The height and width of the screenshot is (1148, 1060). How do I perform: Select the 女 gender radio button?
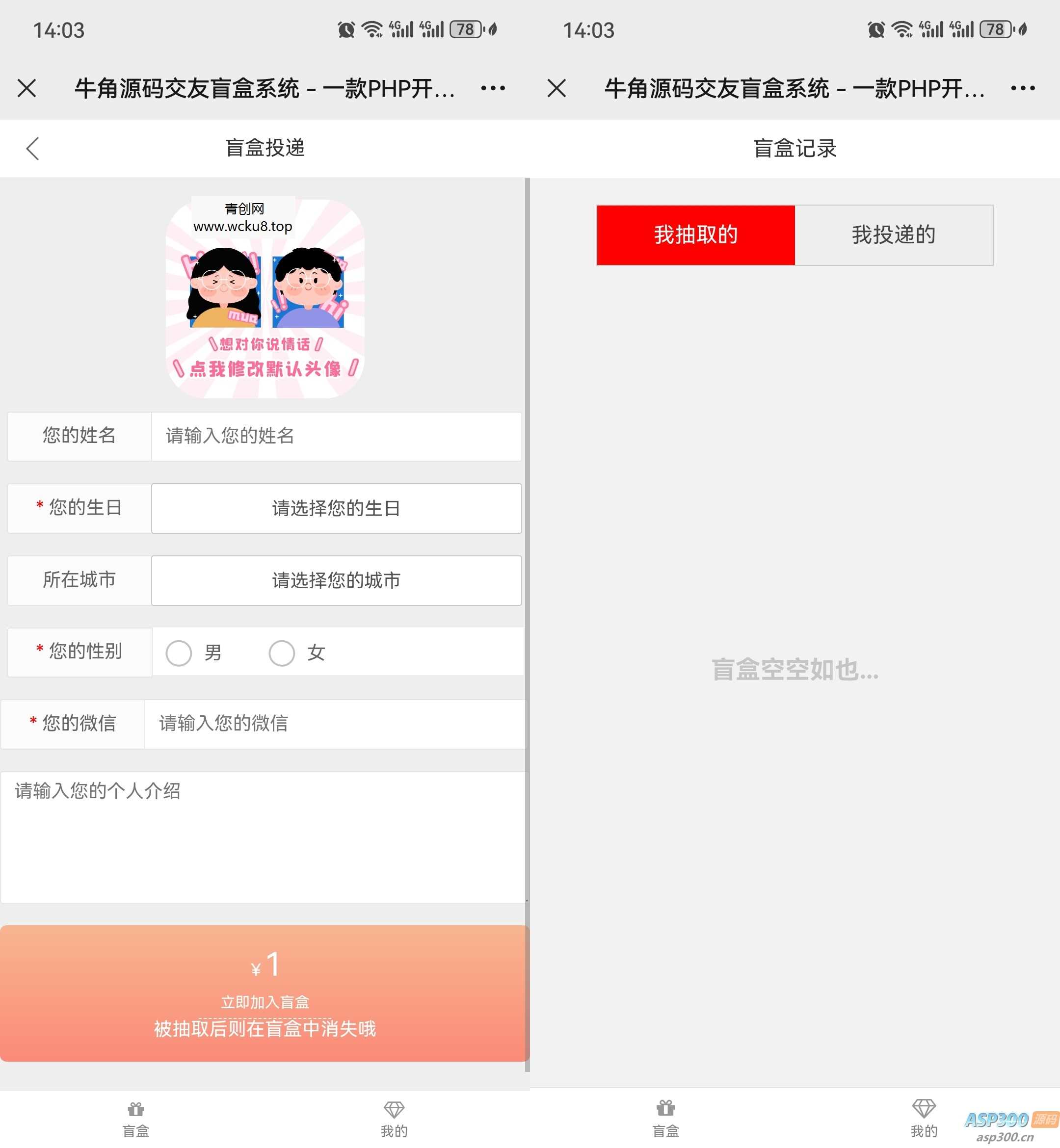coord(282,652)
